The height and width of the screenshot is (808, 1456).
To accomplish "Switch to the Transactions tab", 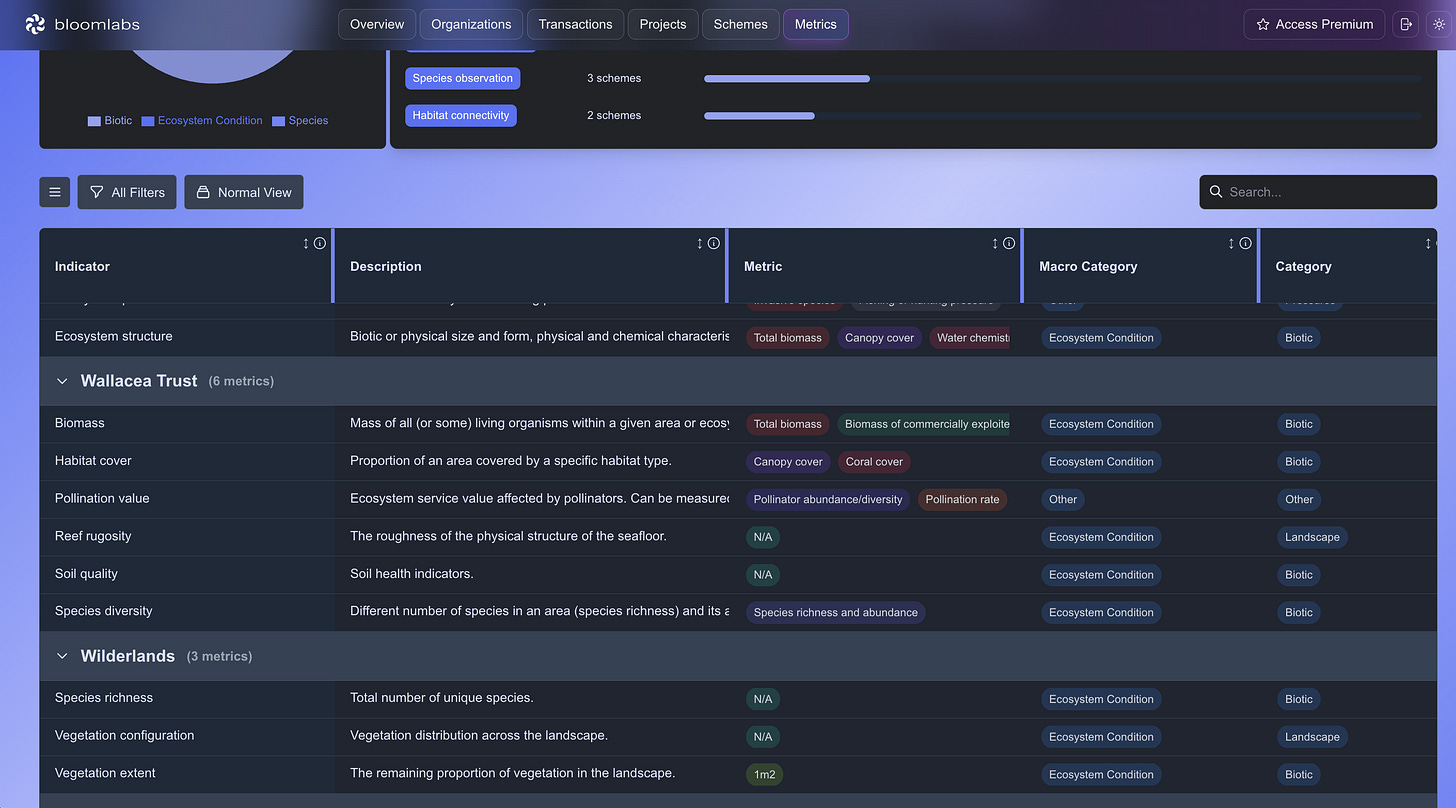I will 575,24.
